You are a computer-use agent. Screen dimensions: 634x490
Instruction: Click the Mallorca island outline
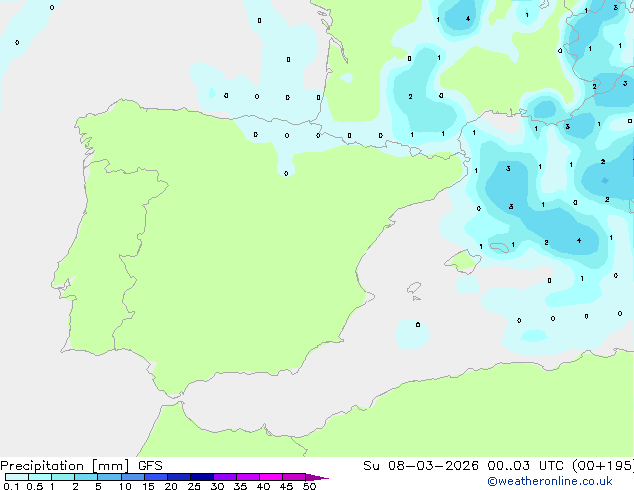[x=463, y=262]
